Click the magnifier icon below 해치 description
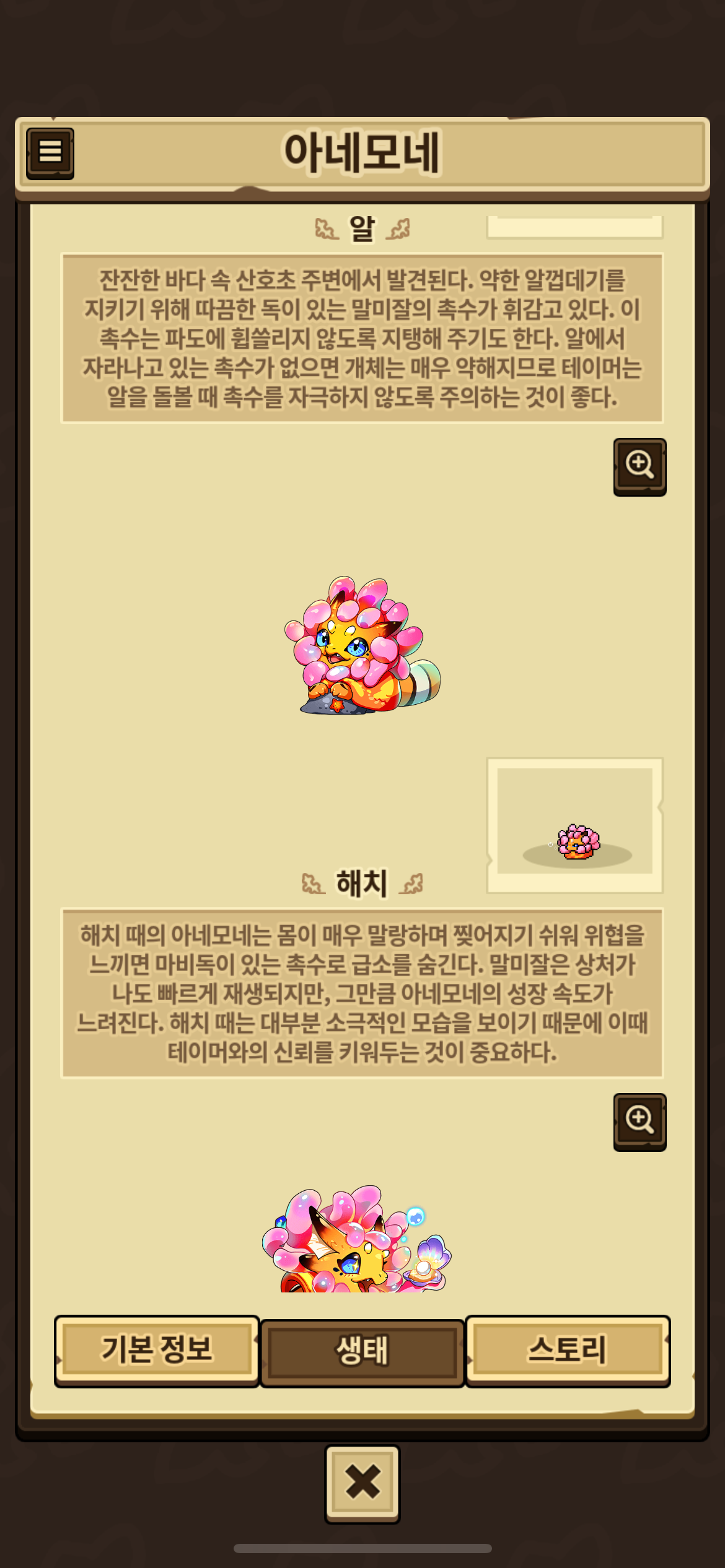 click(x=639, y=1122)
